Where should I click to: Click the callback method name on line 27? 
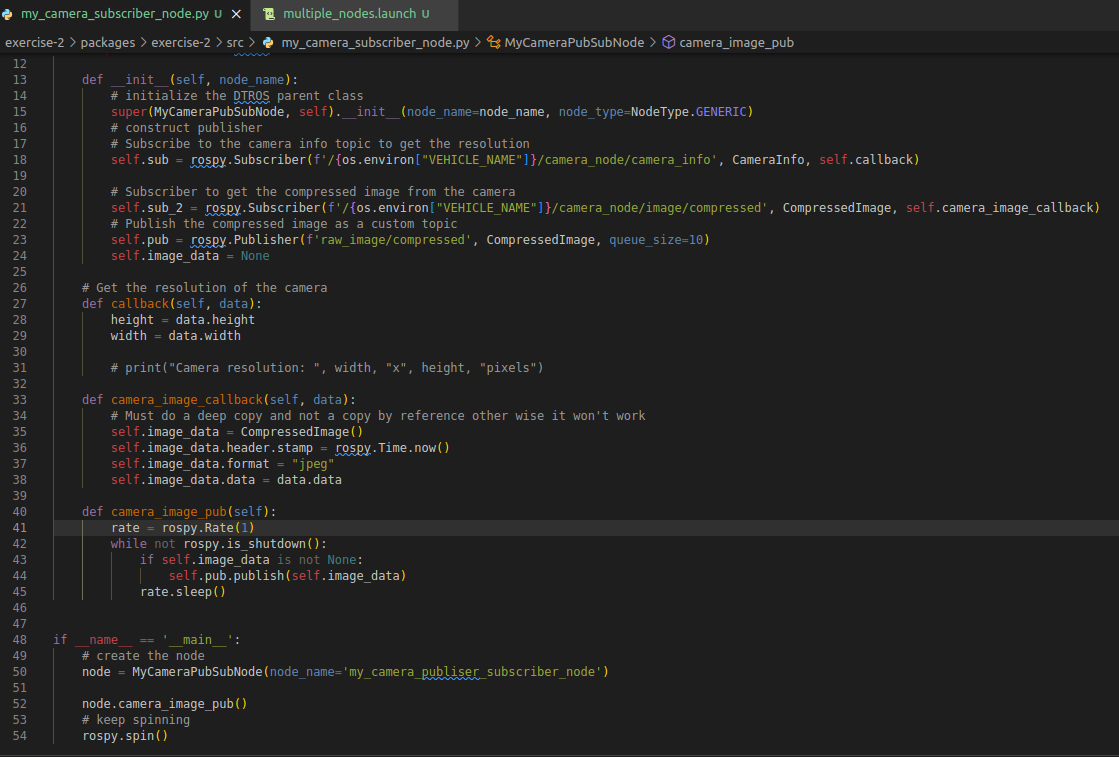pos(140,304)
